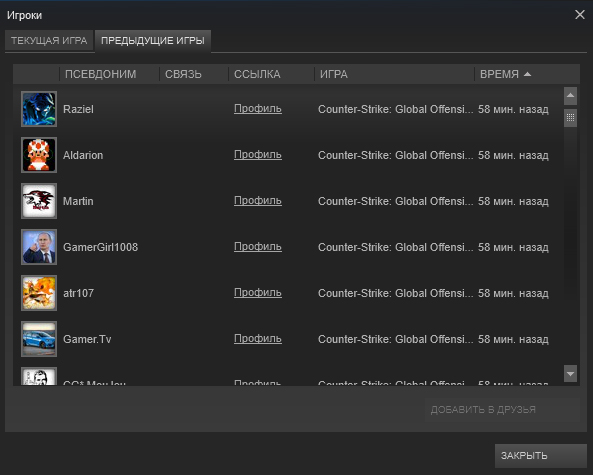Click GamerGirl1008's avatar thumbnail
Screen dimensions: 593x475
(39, 247)
